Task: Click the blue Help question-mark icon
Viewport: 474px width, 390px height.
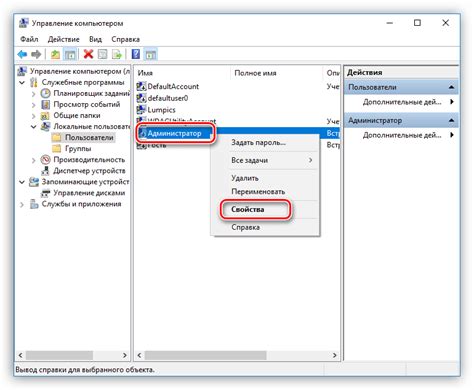Action: tap(136, 54)
